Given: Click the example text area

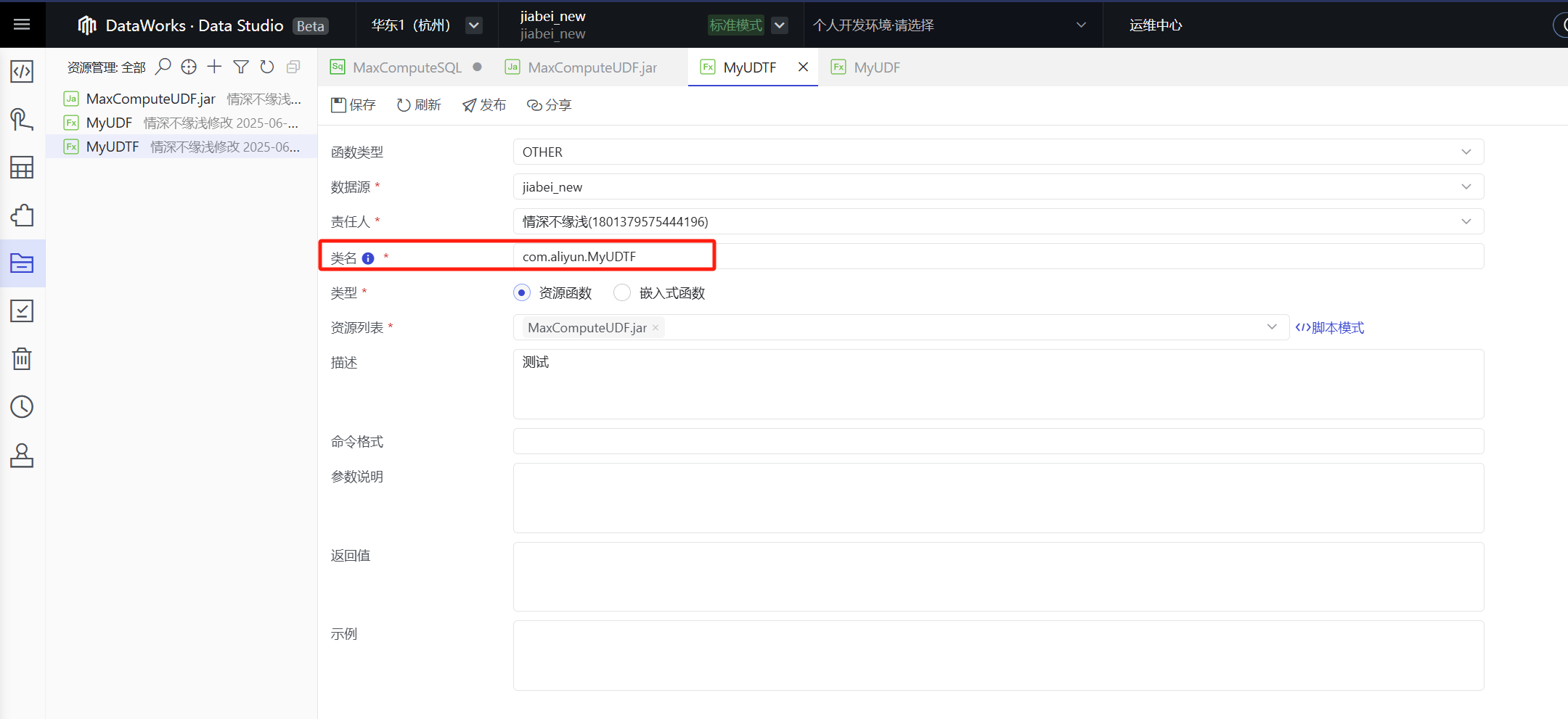Looking at the screenshot, I should [998, 655].
